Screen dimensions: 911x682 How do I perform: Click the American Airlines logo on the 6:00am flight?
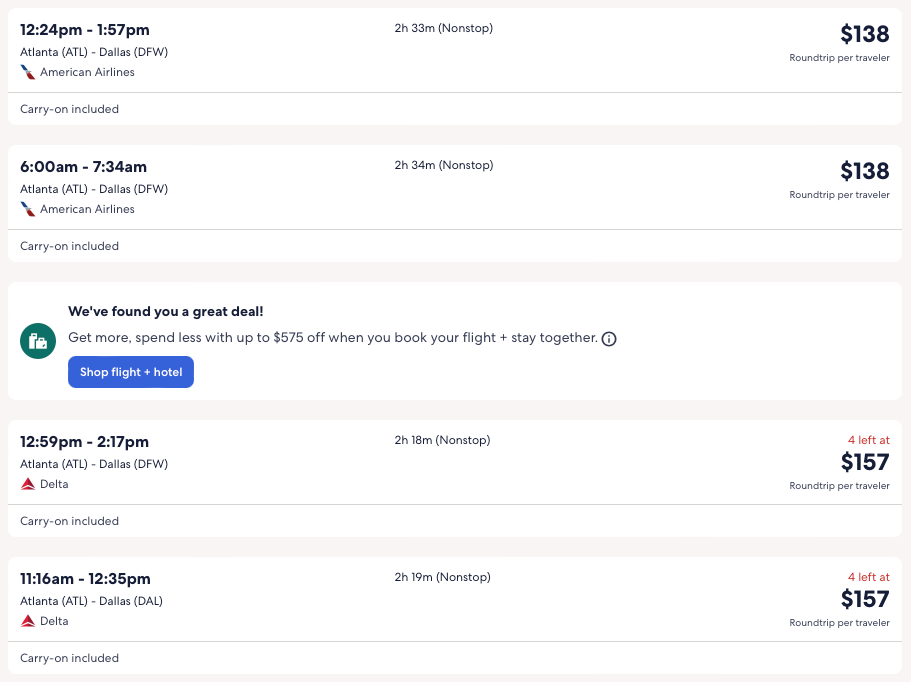point(28,209)
